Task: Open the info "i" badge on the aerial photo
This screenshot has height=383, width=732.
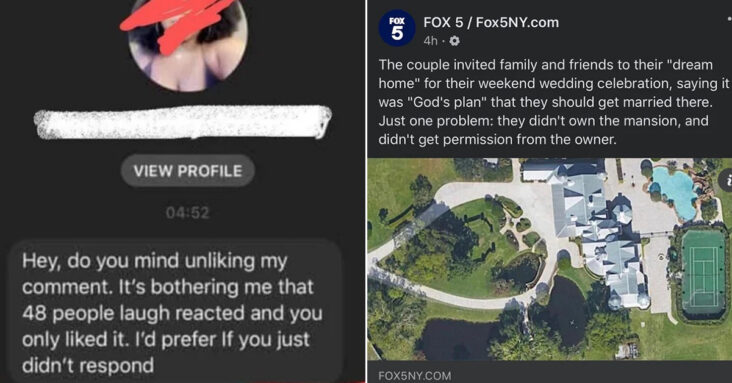Action: (727, 180)
